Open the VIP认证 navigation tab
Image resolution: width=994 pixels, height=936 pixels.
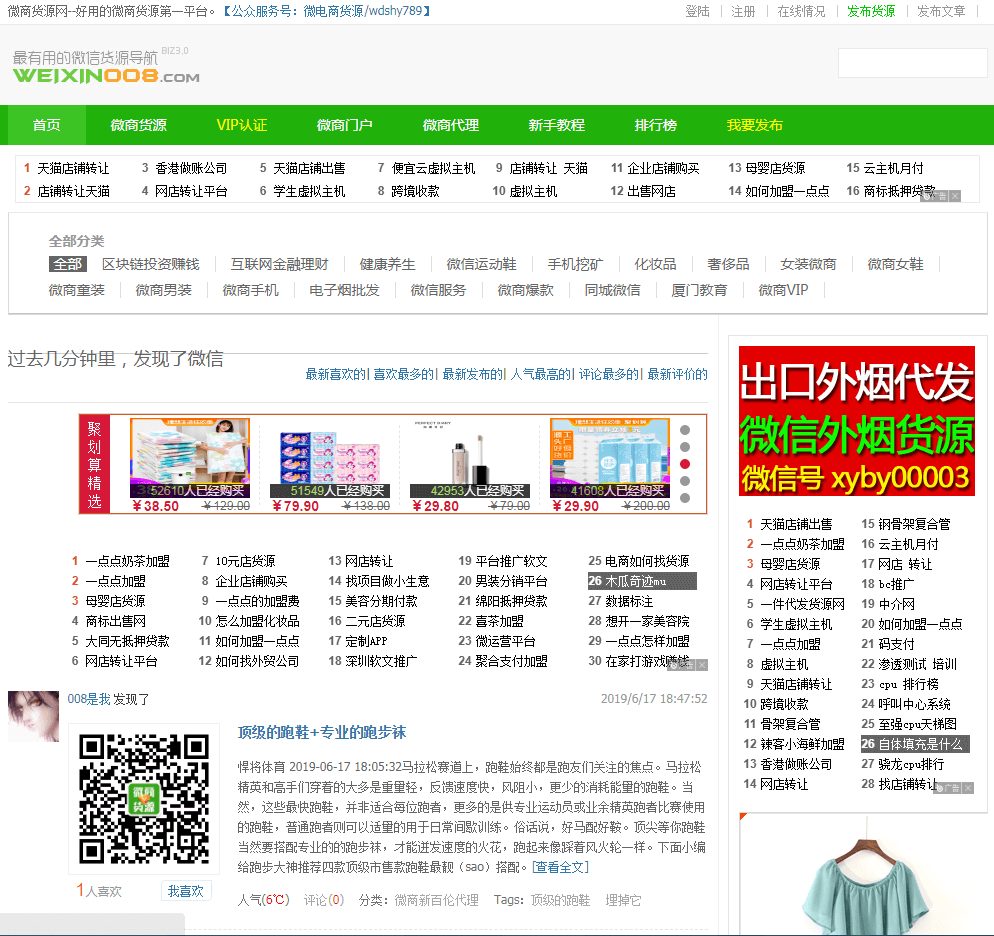coord(242,125)
